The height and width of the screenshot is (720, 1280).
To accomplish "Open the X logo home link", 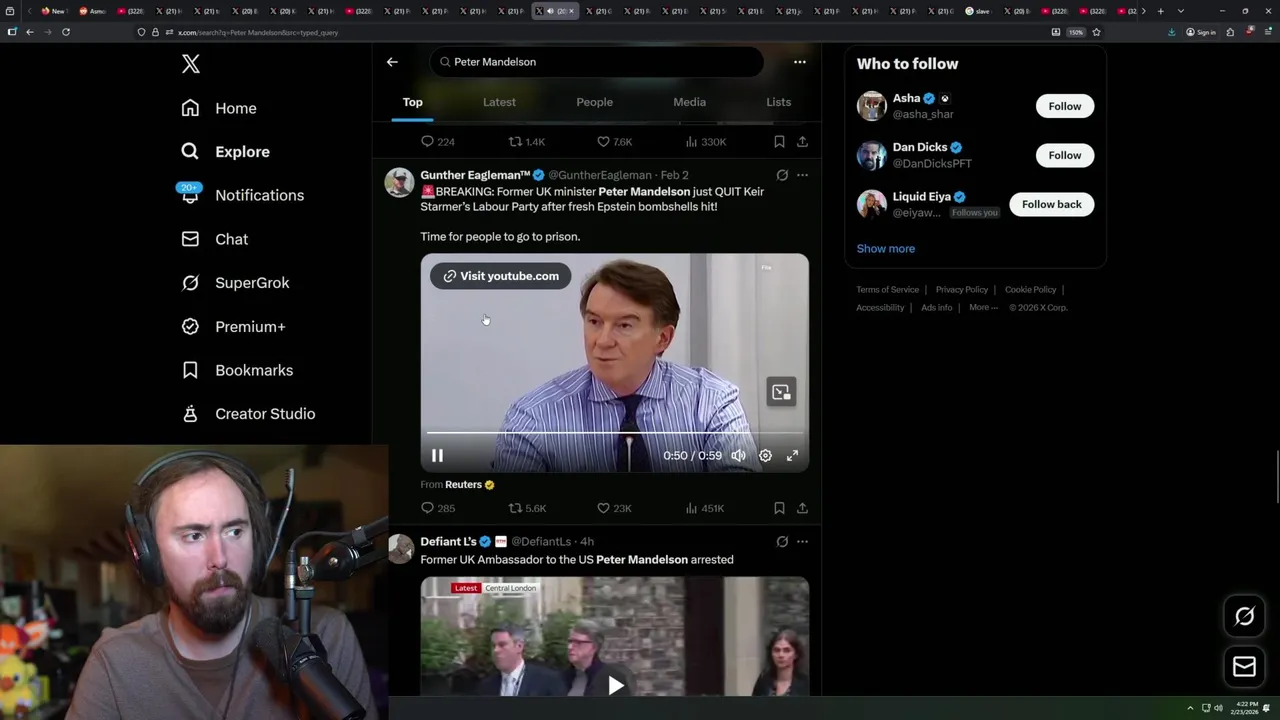I will coord(191,64).
